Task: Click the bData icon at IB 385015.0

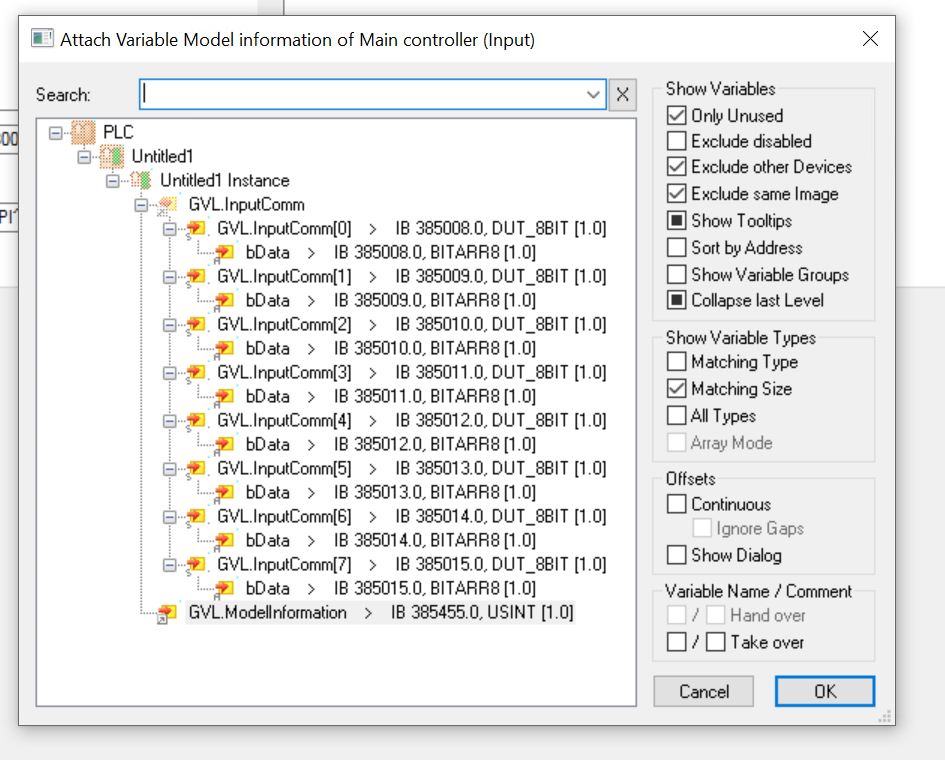Action: pyautogui.click(x=224, y=588)
